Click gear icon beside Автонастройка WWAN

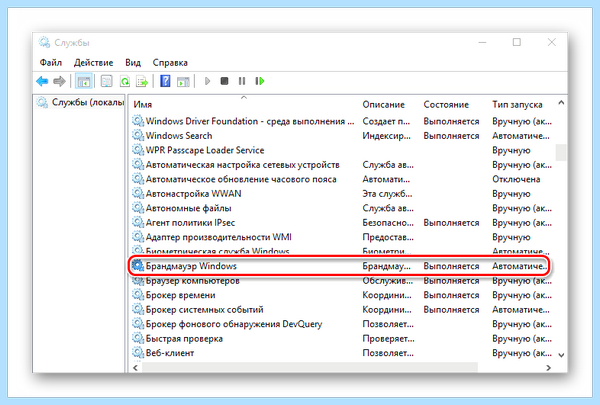click(x=138, y=194)
